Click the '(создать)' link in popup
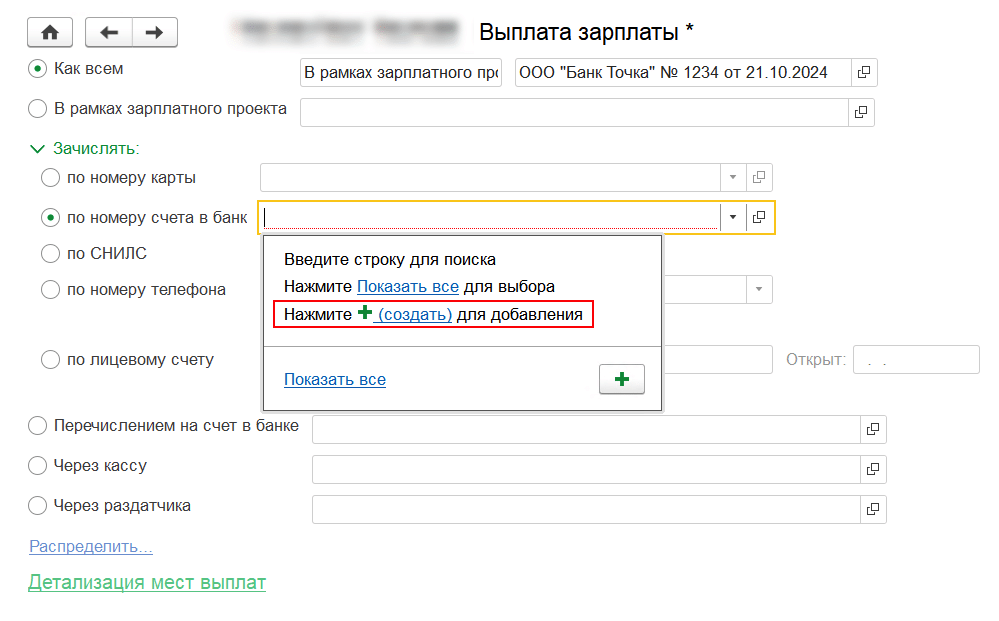999x621 pixels. (x=414, y=315)
